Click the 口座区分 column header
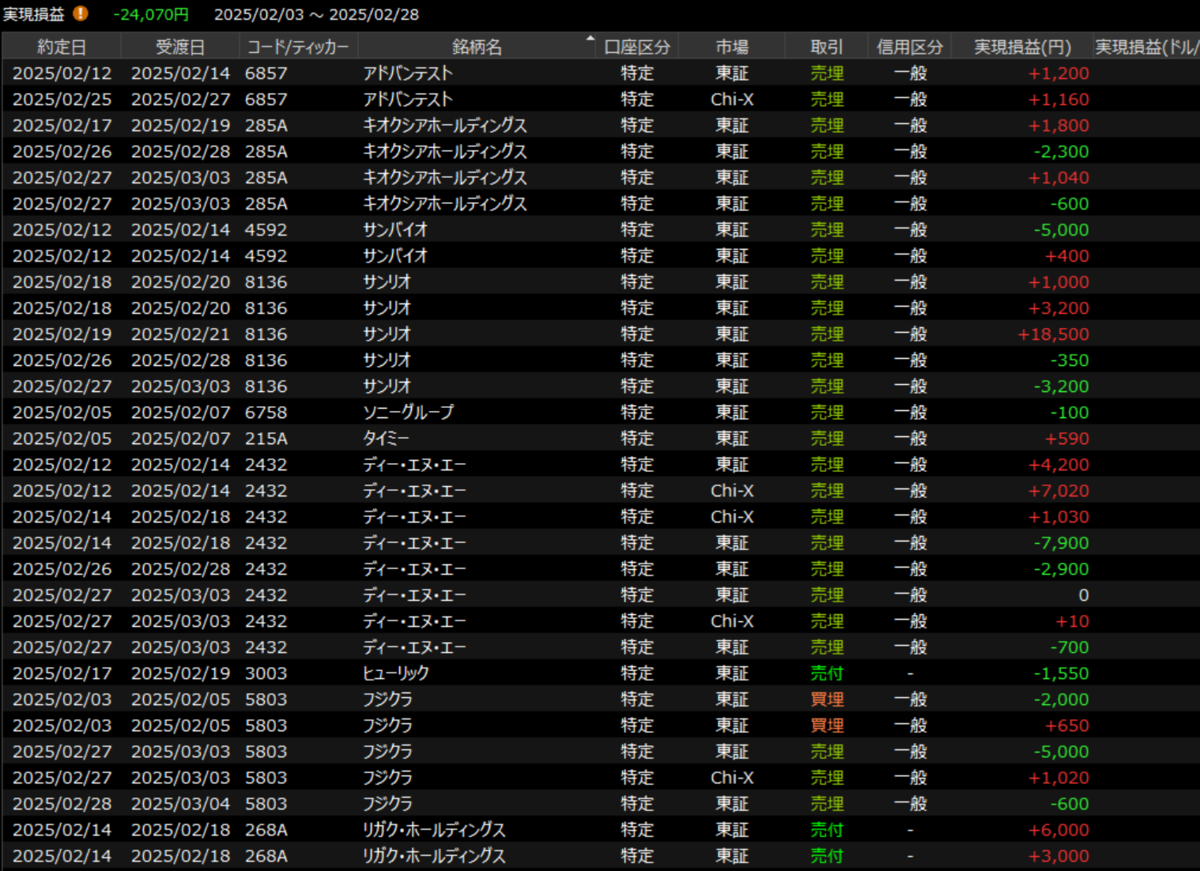 coord(637,47)
